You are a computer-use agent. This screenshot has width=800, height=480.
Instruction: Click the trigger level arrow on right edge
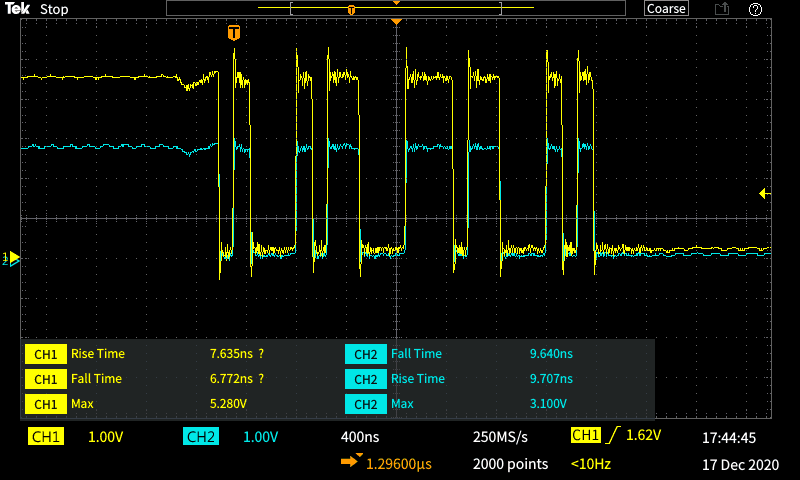pos(764,193)
